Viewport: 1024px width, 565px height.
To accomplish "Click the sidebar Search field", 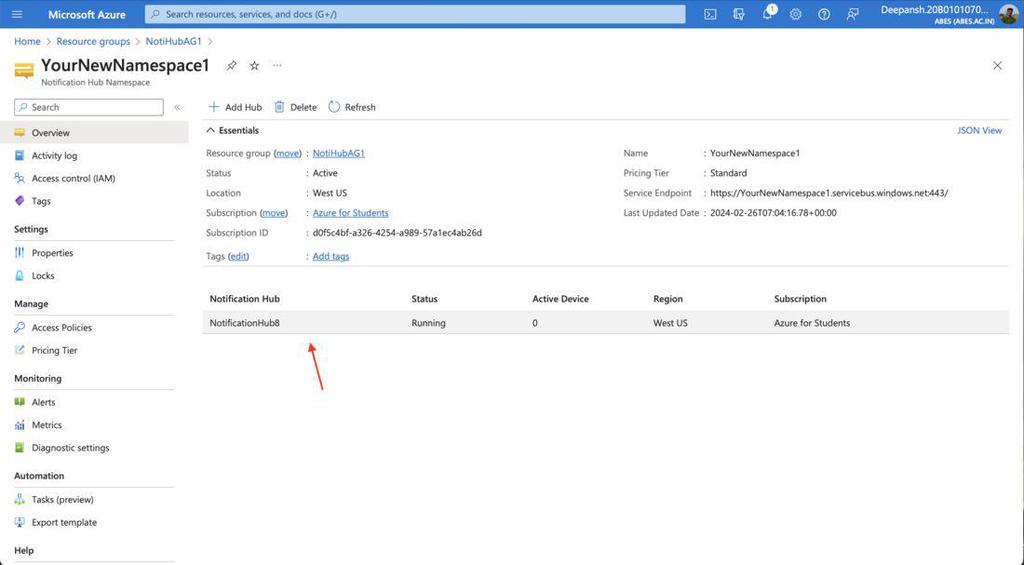I will pos(89,107).
